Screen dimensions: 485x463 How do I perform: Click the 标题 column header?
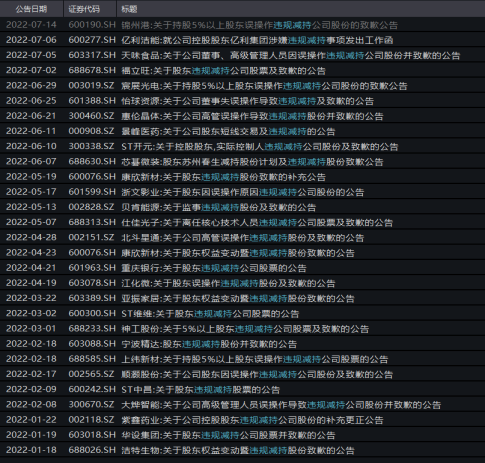point(129,9)
